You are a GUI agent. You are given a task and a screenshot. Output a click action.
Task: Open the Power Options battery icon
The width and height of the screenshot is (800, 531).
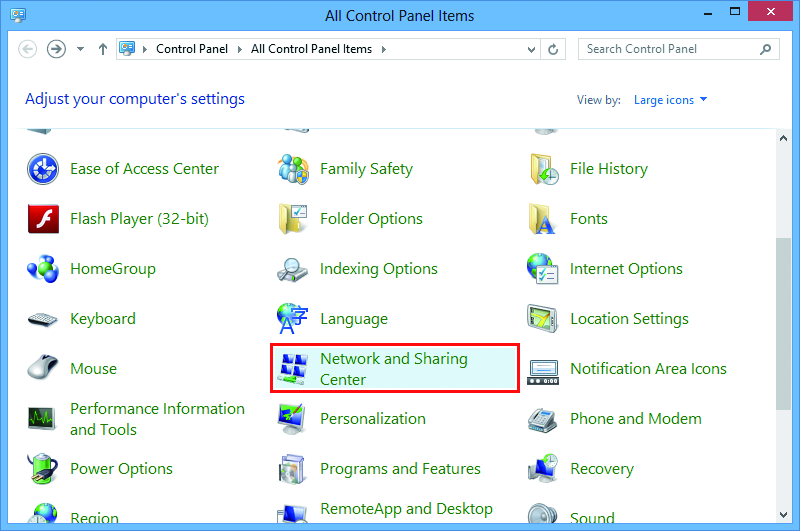(x=43, y=469)
